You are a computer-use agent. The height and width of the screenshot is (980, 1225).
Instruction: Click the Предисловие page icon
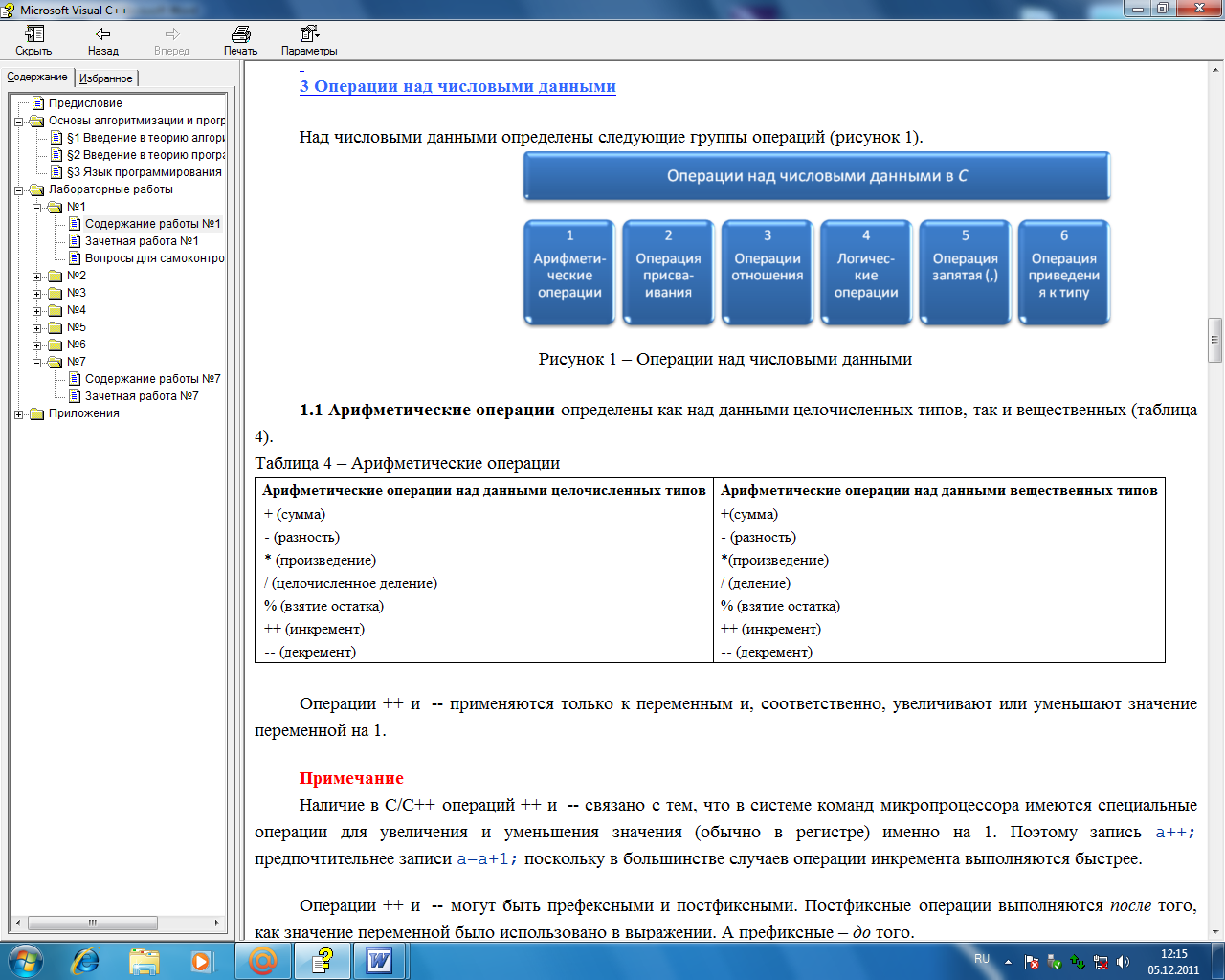coord(38,103)
